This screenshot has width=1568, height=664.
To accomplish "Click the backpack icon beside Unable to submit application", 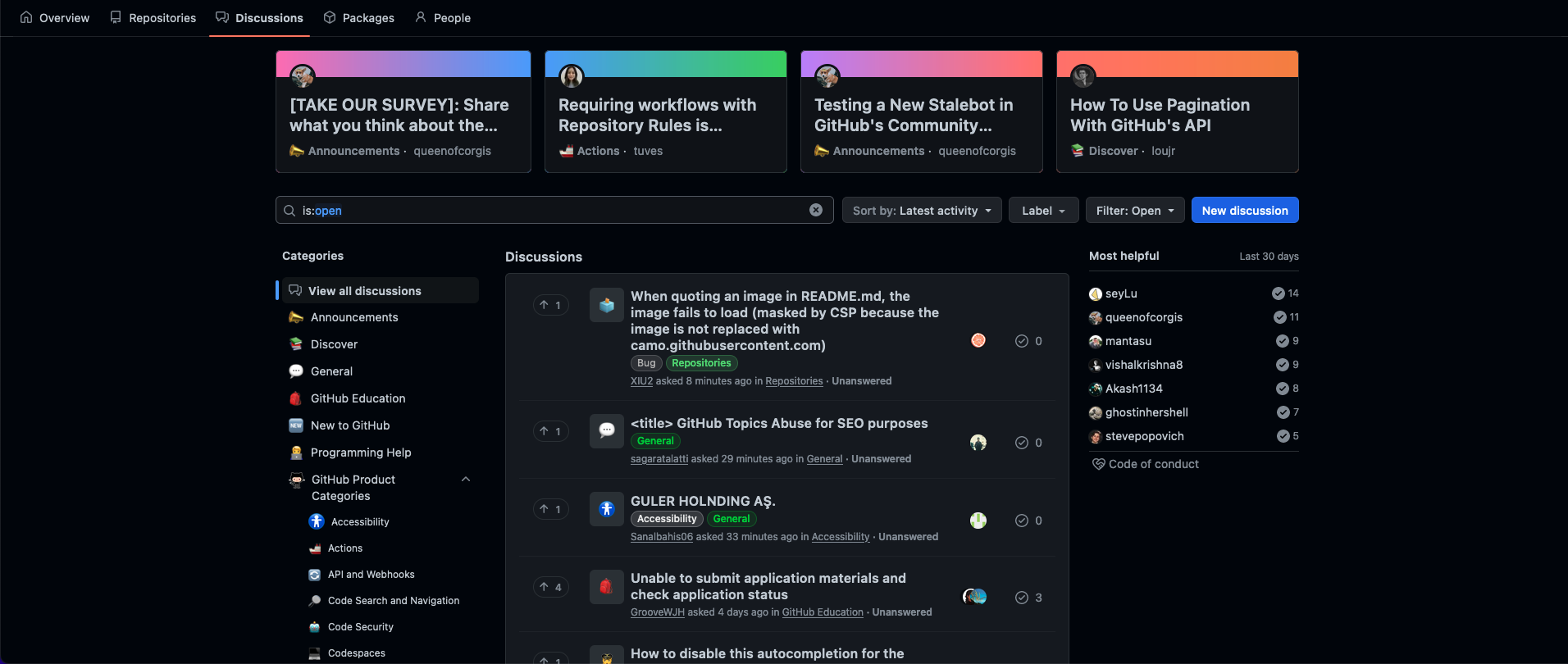I will 607,587.
